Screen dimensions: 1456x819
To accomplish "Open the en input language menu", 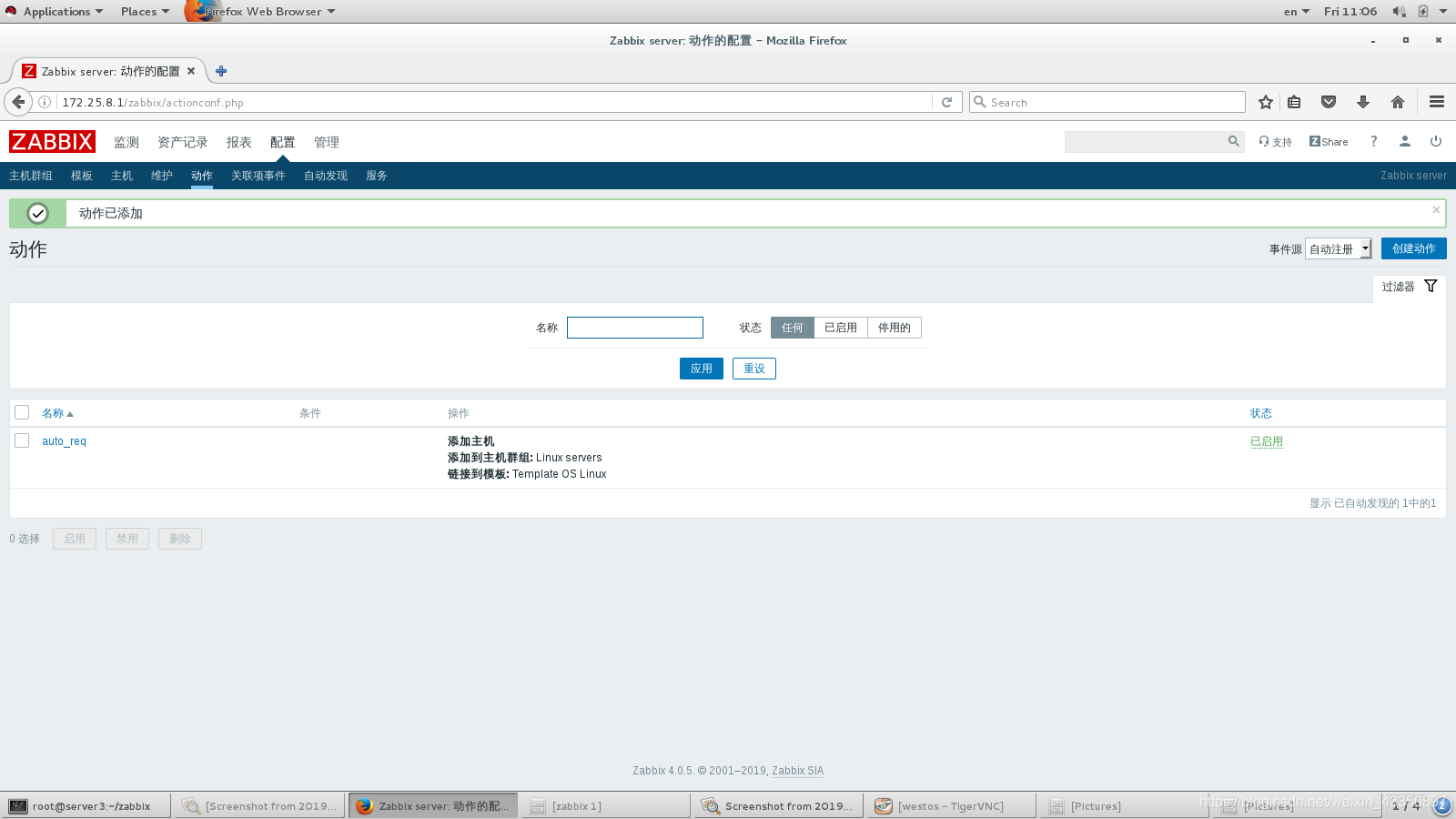I will pos(1296,11).
